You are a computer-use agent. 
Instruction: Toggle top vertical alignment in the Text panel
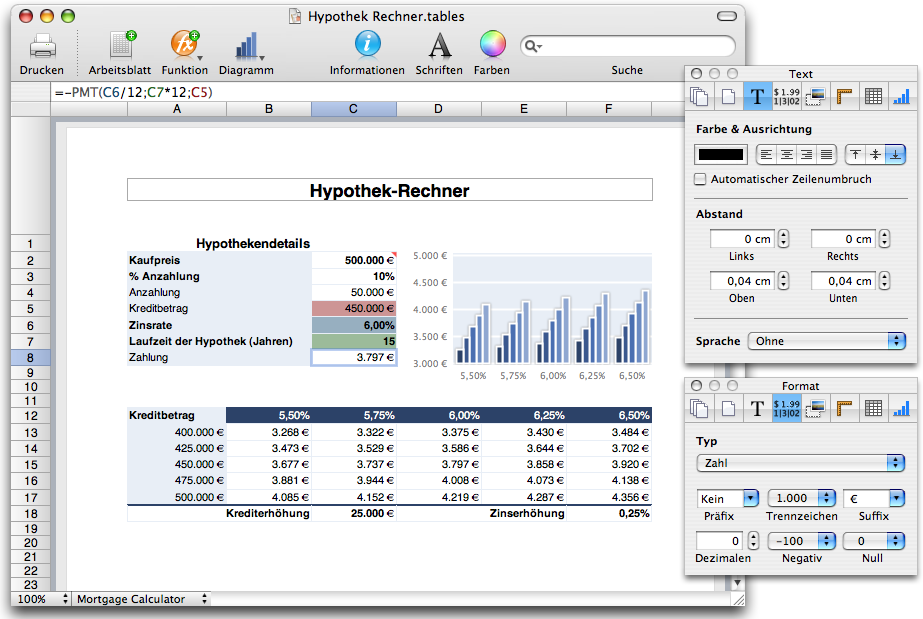[855, 154]
